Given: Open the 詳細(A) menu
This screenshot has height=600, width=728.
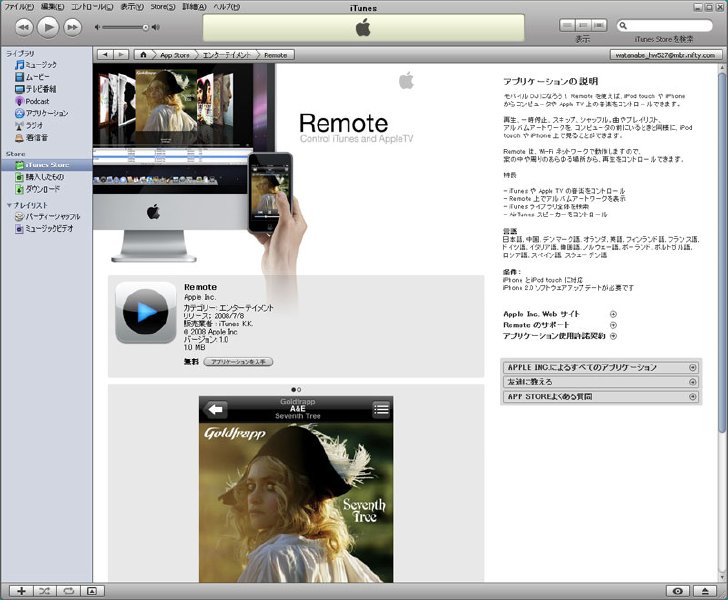Looking at the screenshot, I should pyautogui.click(x=194, y=7).
